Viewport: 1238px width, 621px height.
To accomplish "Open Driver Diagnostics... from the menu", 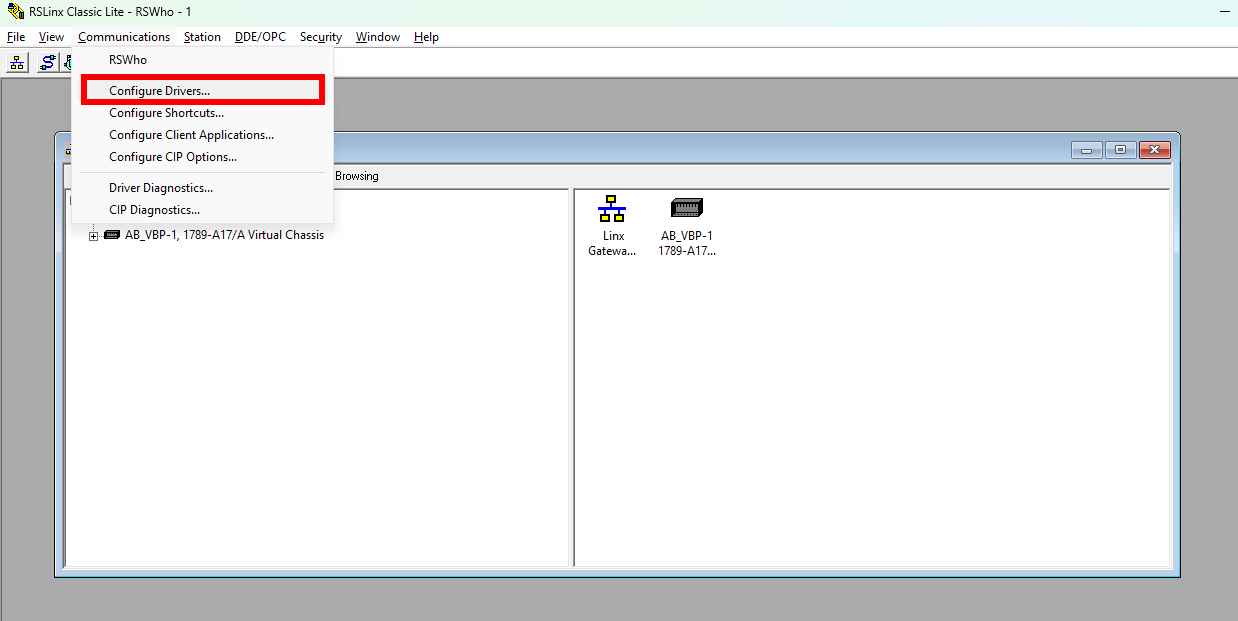I will [x=161, y=188].
